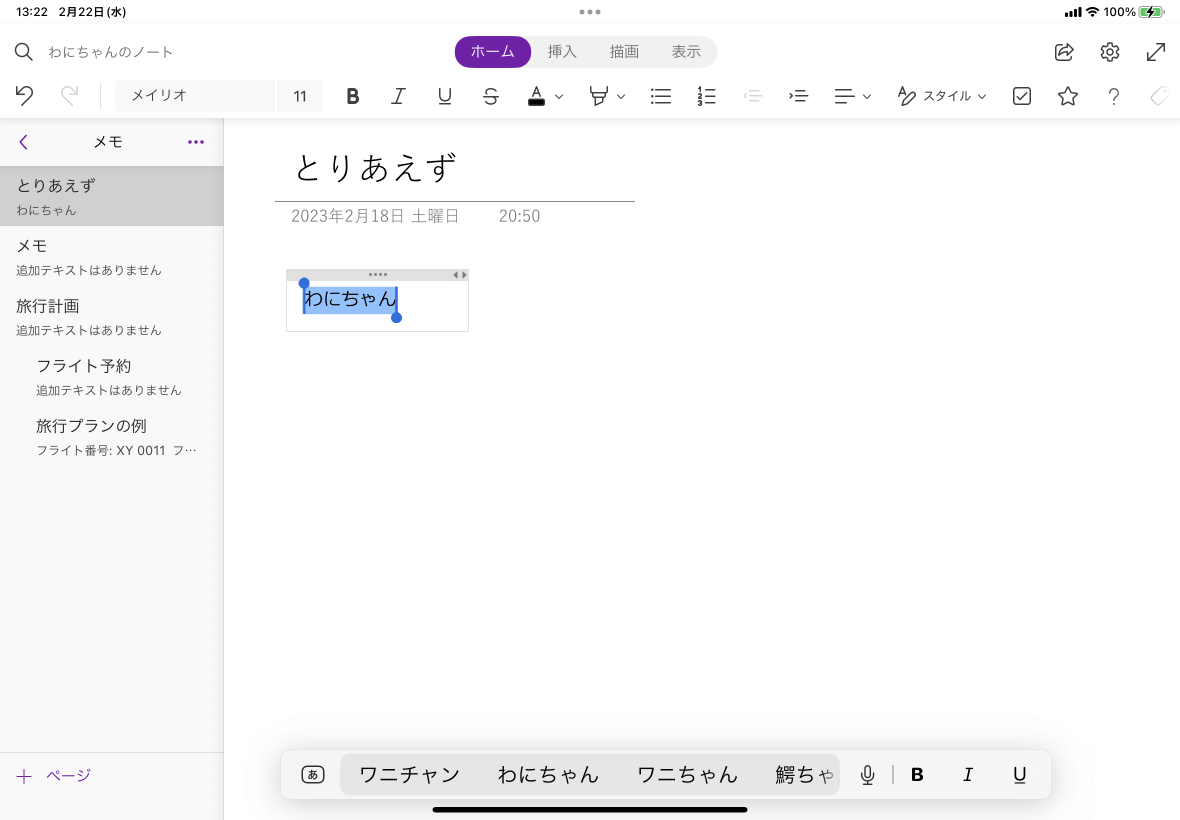Toggle bold in the top toolbar
The image size is (1180, 820).
(352, 96)
